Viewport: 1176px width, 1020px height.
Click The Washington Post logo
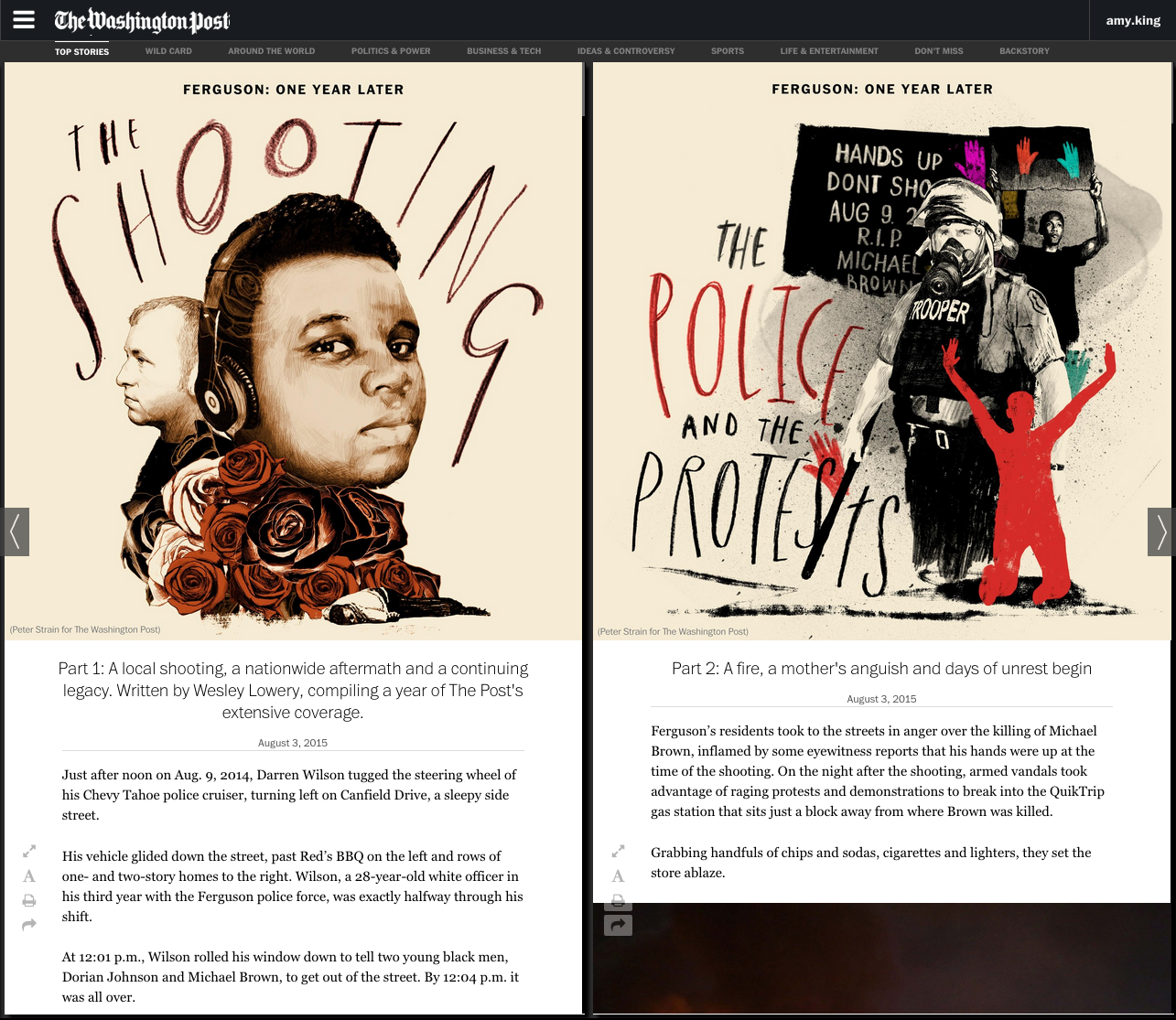(142, 20)
